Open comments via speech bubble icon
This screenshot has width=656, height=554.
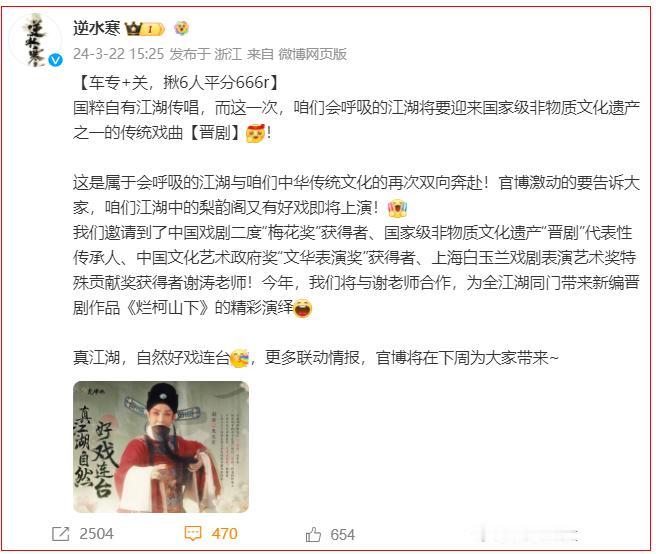pyautogui.click(x=193, y=533)
